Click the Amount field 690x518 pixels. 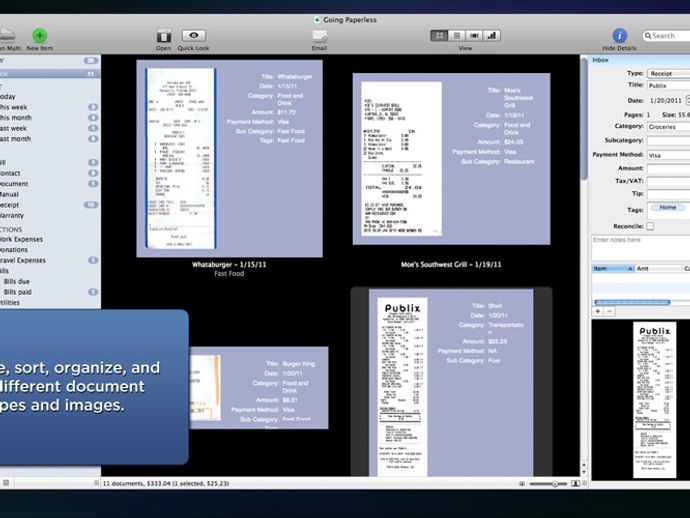coord(668,168)
